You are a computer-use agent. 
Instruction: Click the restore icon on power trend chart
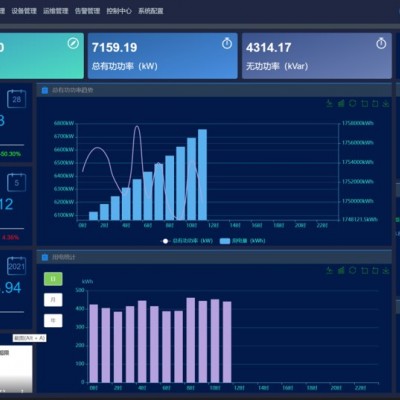click(352, 103)
